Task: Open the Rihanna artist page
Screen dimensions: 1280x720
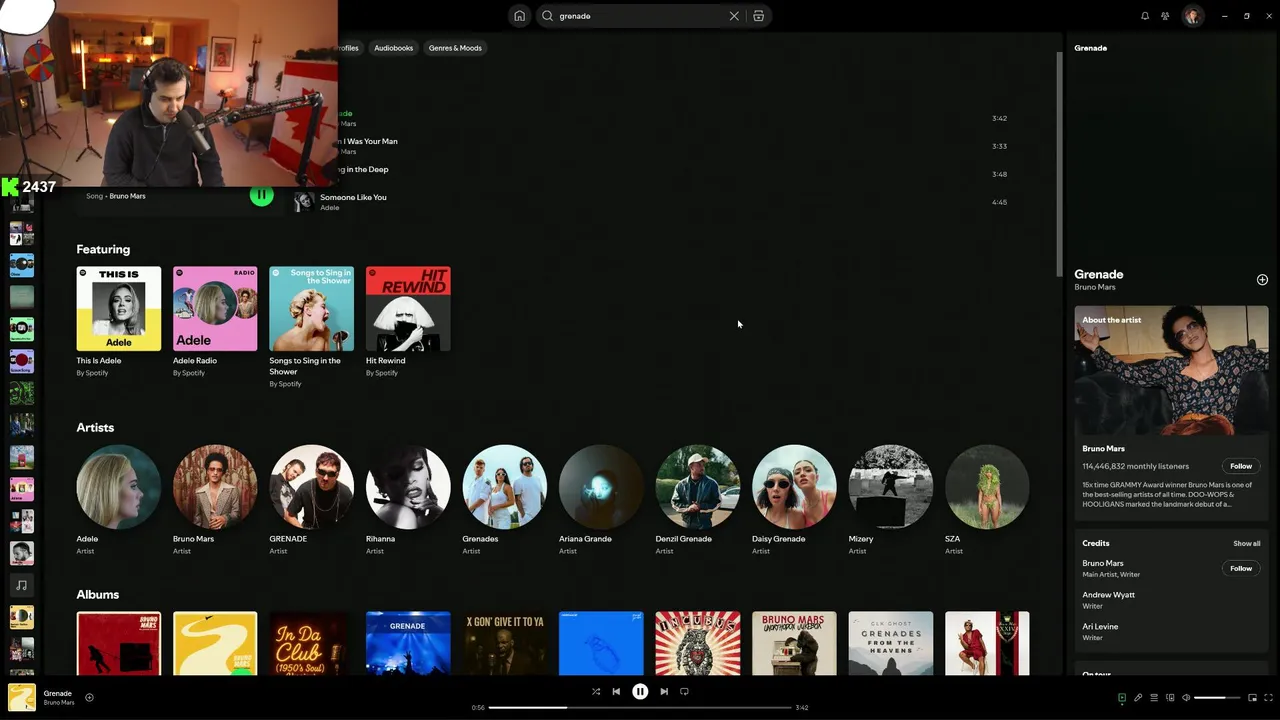Action: [x=408, y=487]
